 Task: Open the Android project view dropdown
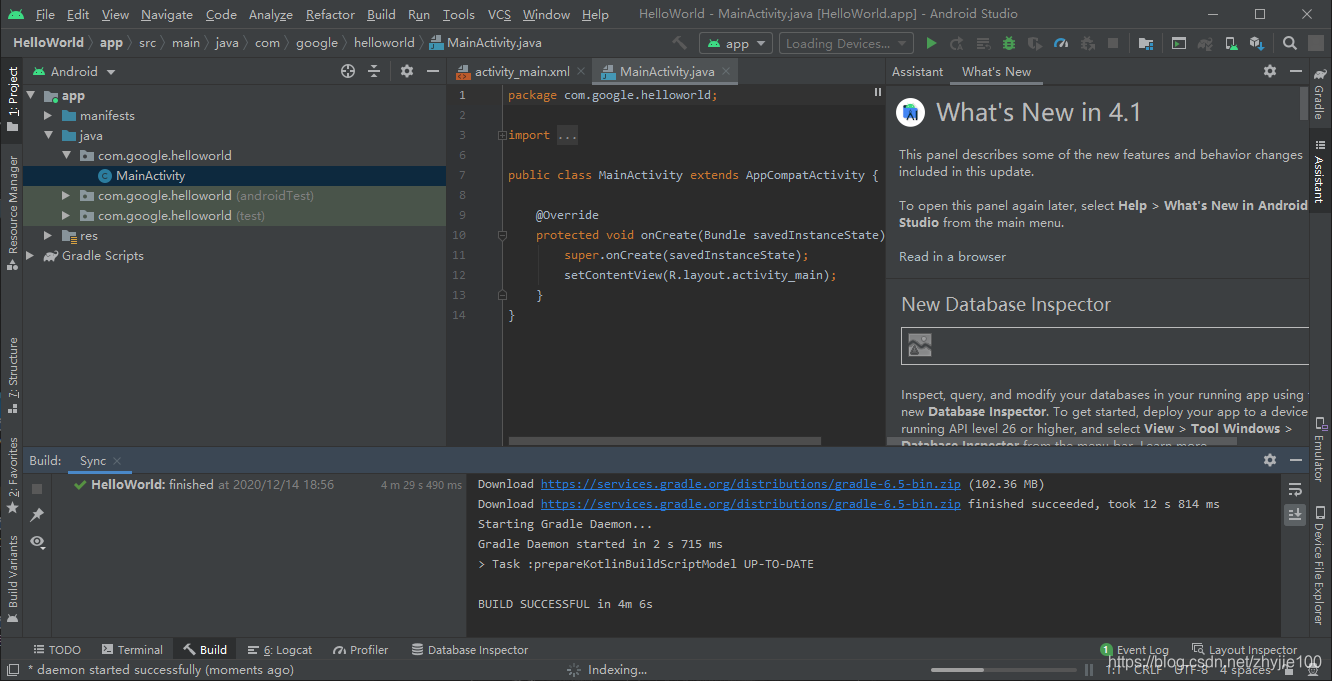pyautogui.click(x=74, y=71)
